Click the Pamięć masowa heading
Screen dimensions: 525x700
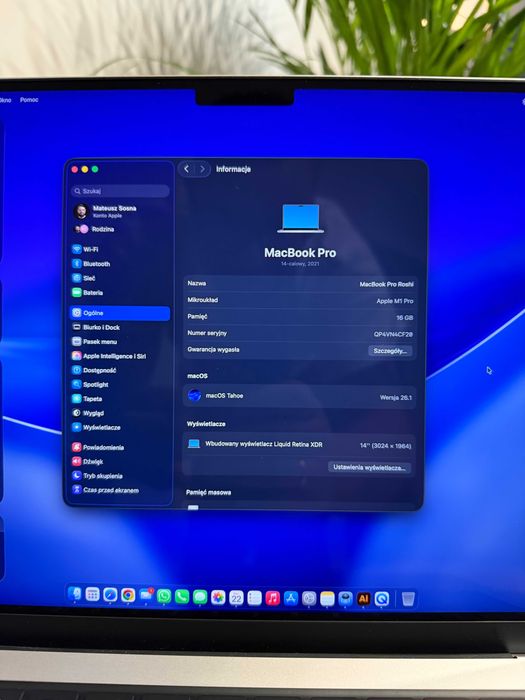(208, 492)
